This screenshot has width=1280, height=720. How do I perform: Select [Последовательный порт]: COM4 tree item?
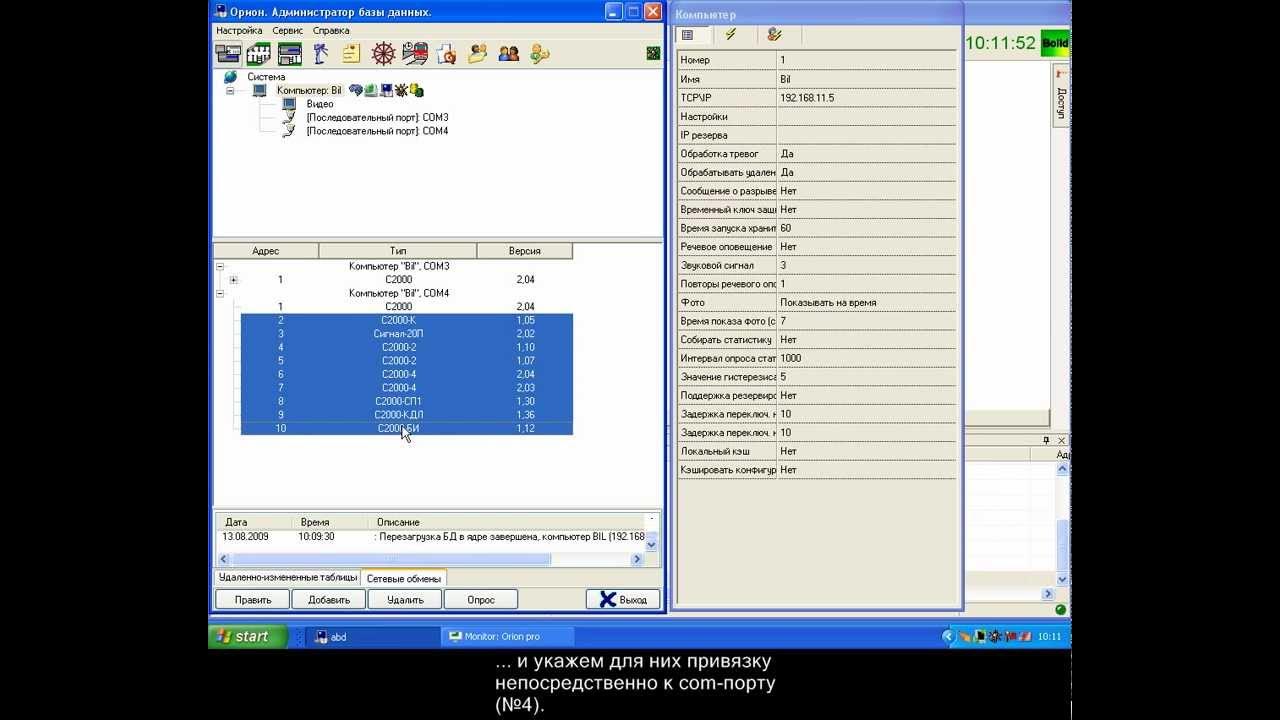[x=377, y=131]
